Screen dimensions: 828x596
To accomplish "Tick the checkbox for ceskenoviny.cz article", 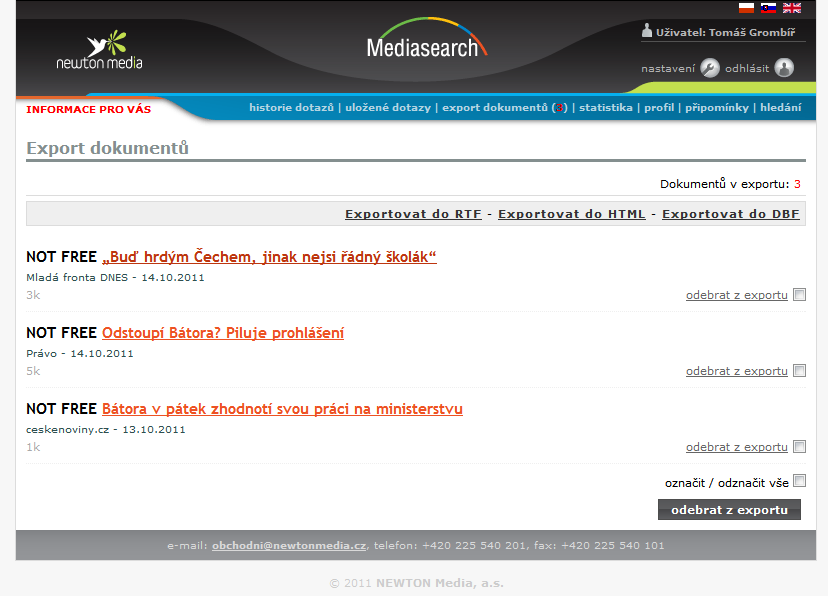I will click(x=799, y=447).
